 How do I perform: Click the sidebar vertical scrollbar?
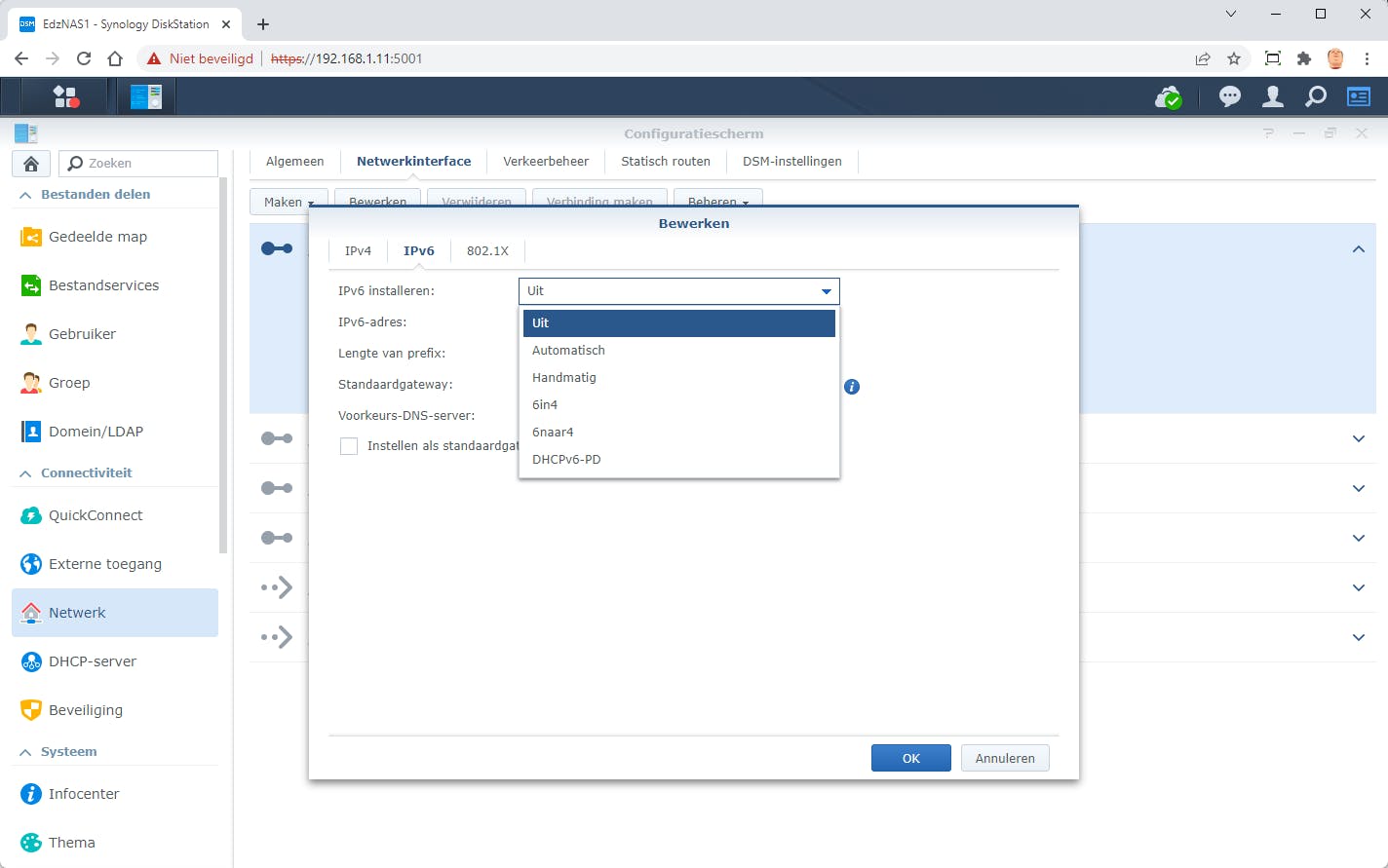[x=224, y=365]
